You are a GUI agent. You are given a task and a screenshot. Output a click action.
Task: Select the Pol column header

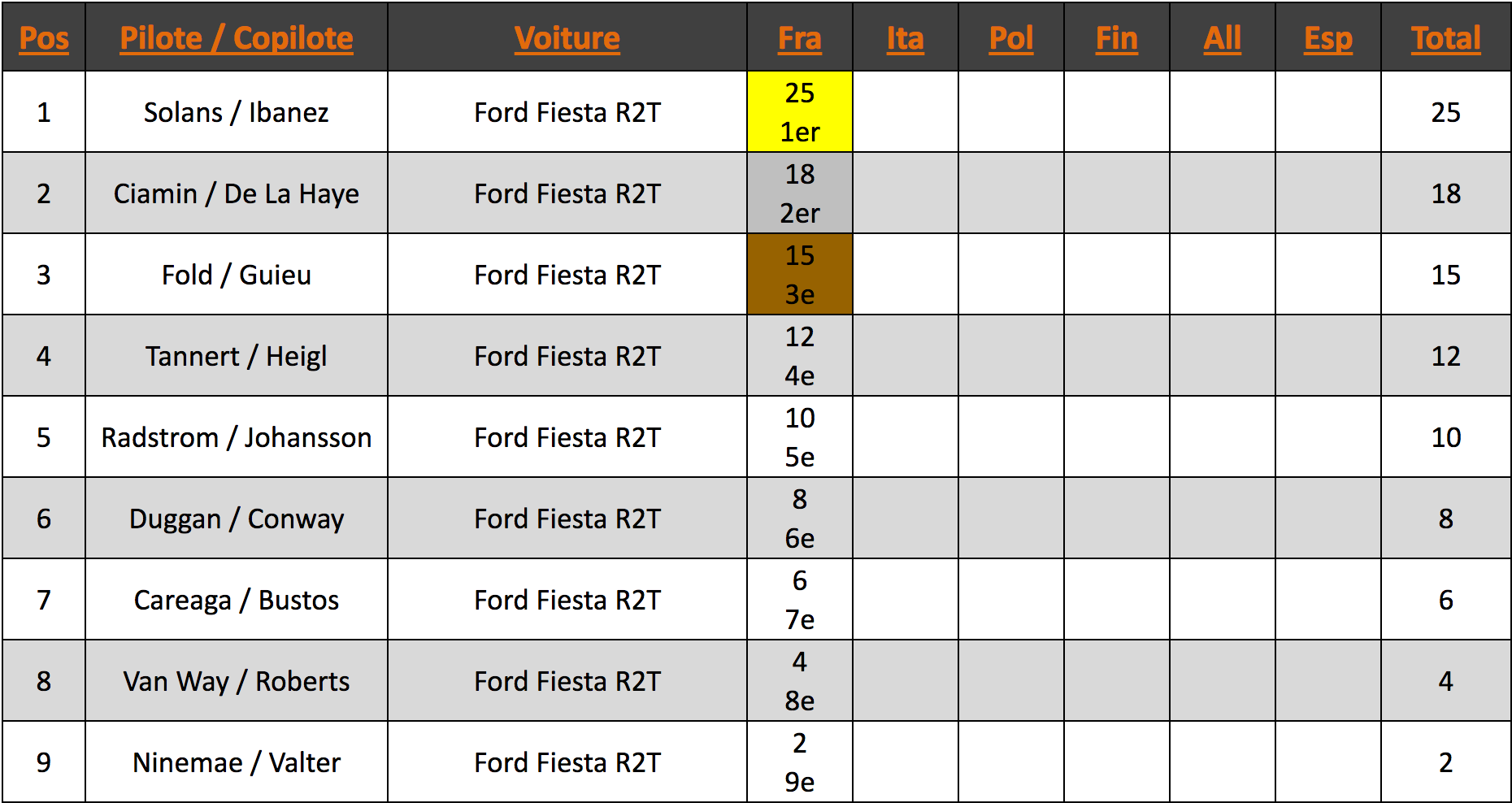click(x=1011, y=38)
